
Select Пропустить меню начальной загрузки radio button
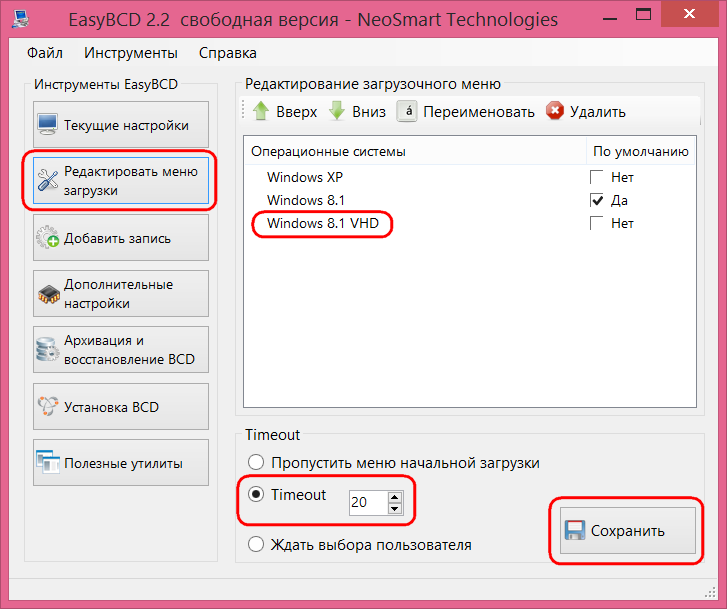[x=255, y=462]
